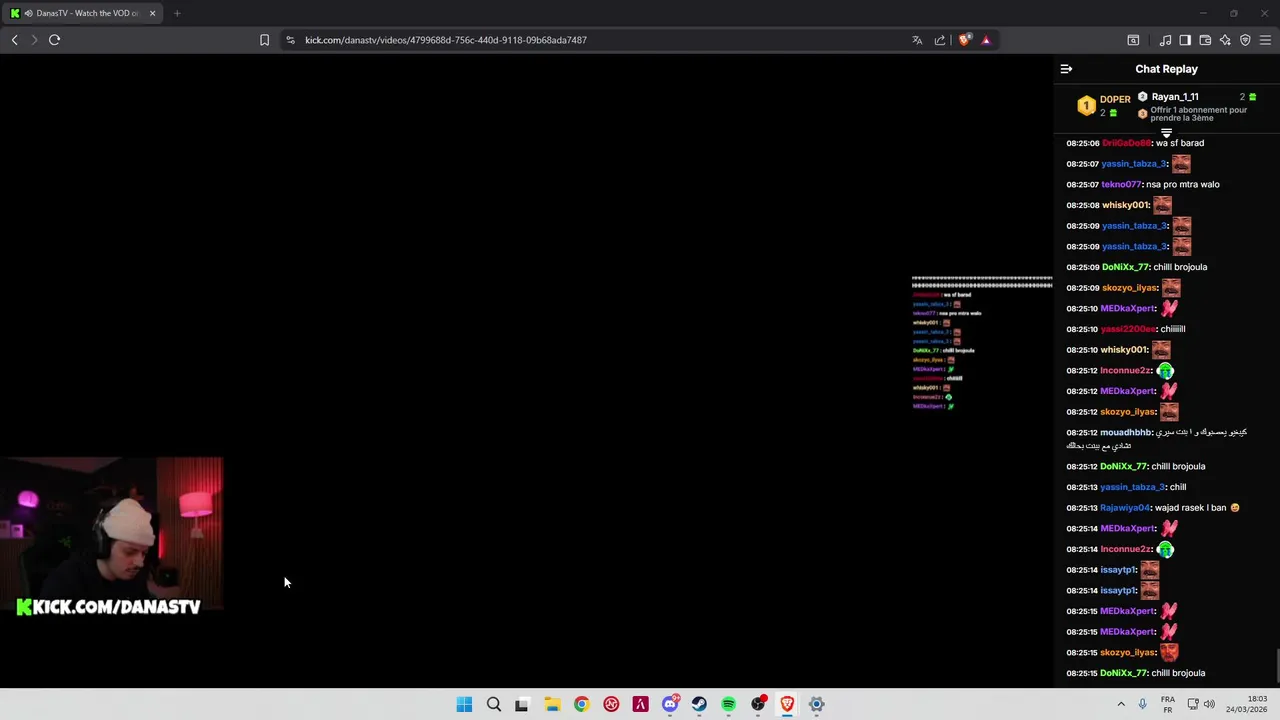The height and width of the screenshot is (720, 1280).
Task: Open Leo AI sparkle icon
Action: 1225,40
